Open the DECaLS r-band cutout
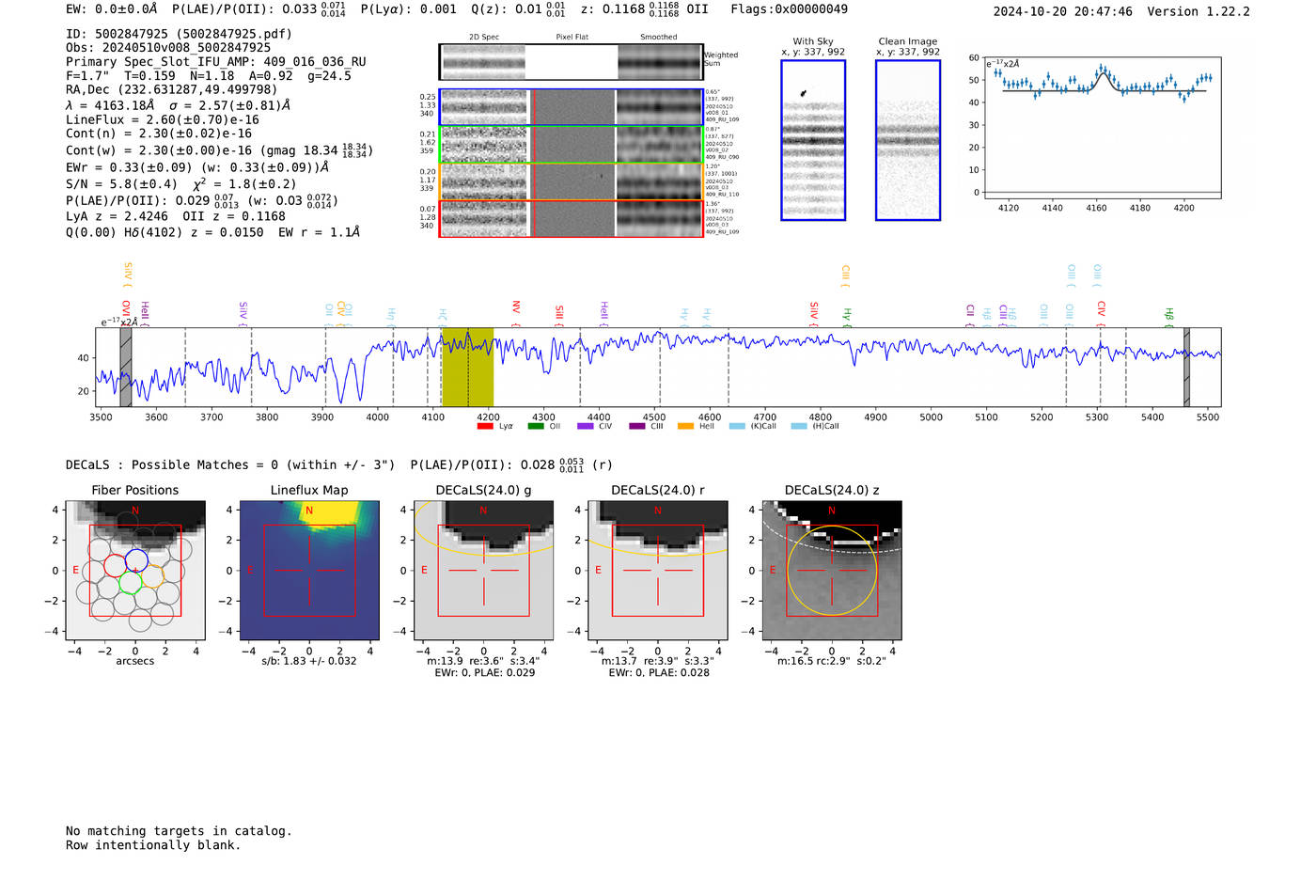This screenshot has width=1316, height=896. pos(658,570)
